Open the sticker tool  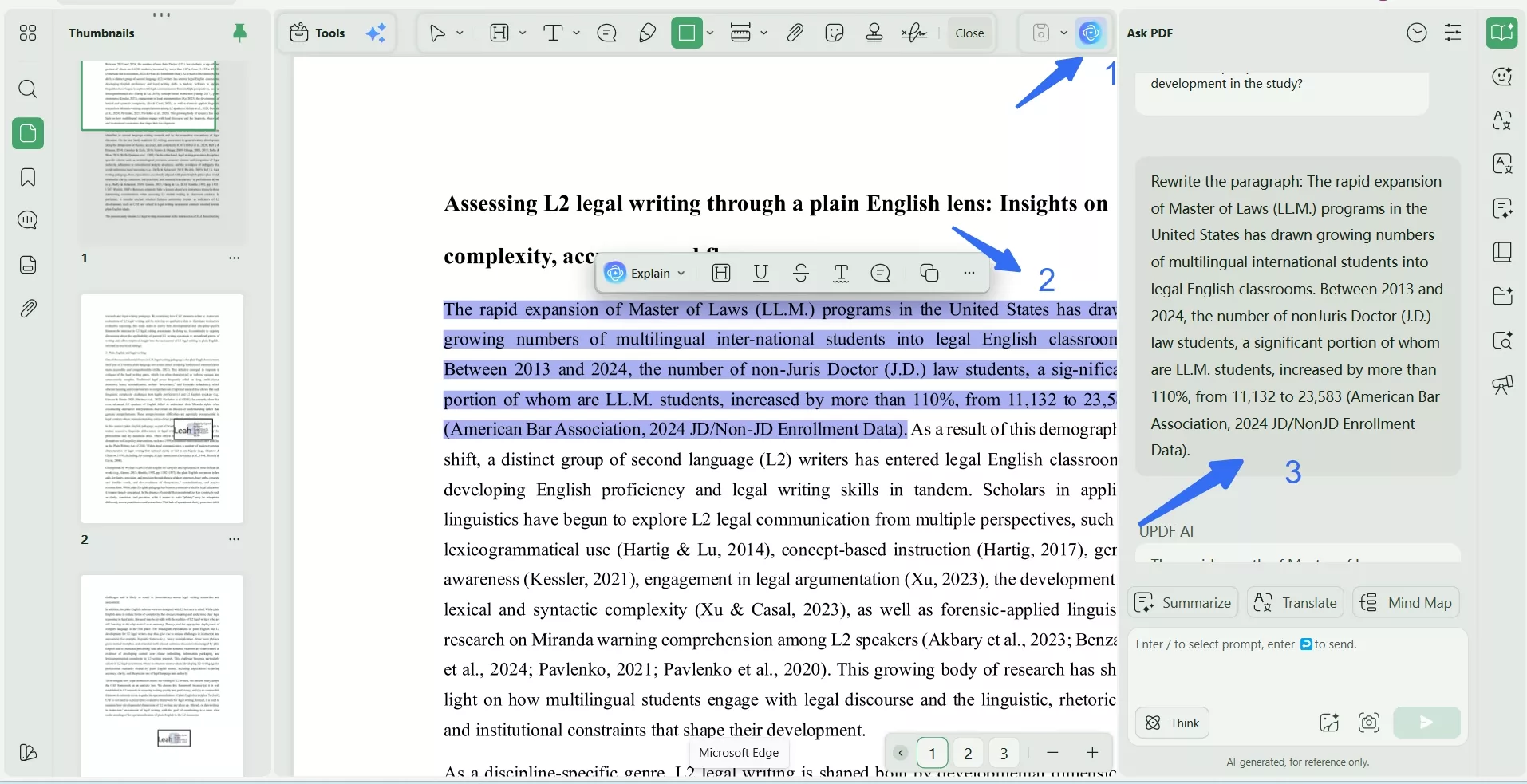click(835, 33)
